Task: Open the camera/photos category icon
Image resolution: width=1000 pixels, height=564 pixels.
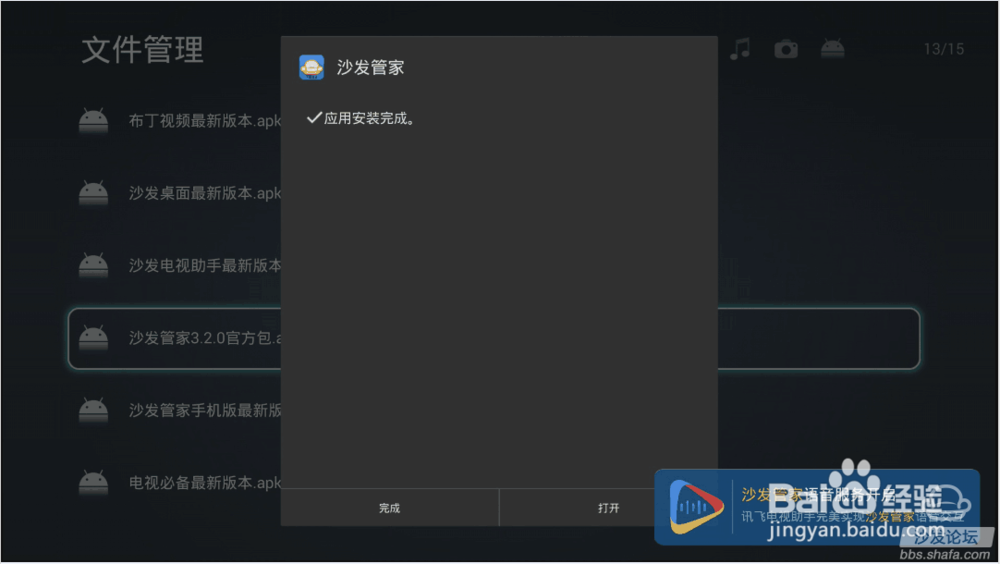Action: tap(786, 49)
